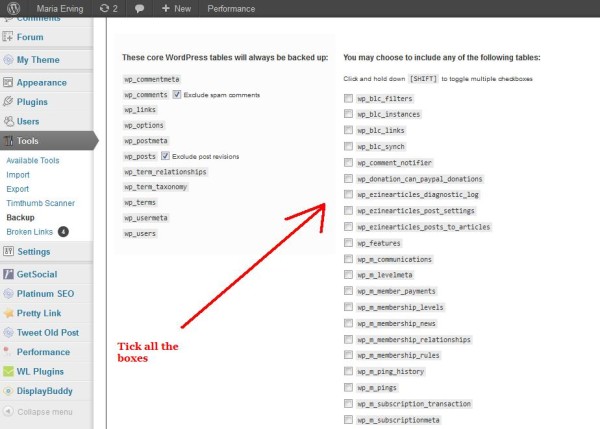Uncheck Exclude post revisions checkbox
600x429 pixels.
coord(165,156)
